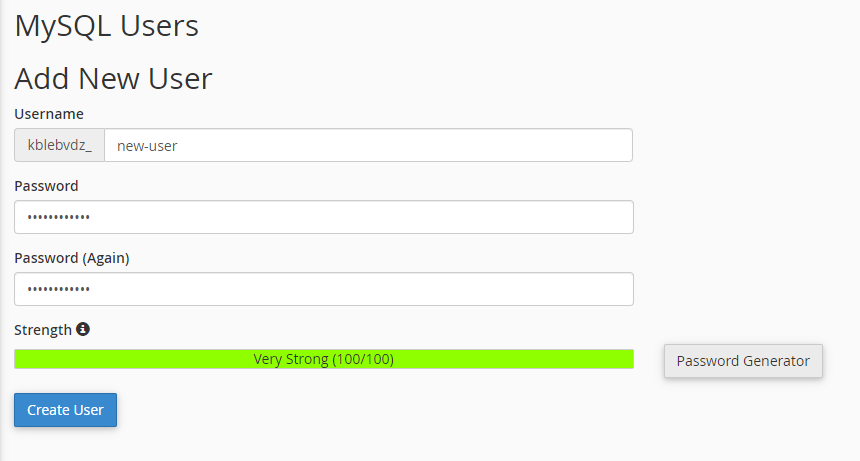Click the Create User button
The image size is (860, 461).
65,409
